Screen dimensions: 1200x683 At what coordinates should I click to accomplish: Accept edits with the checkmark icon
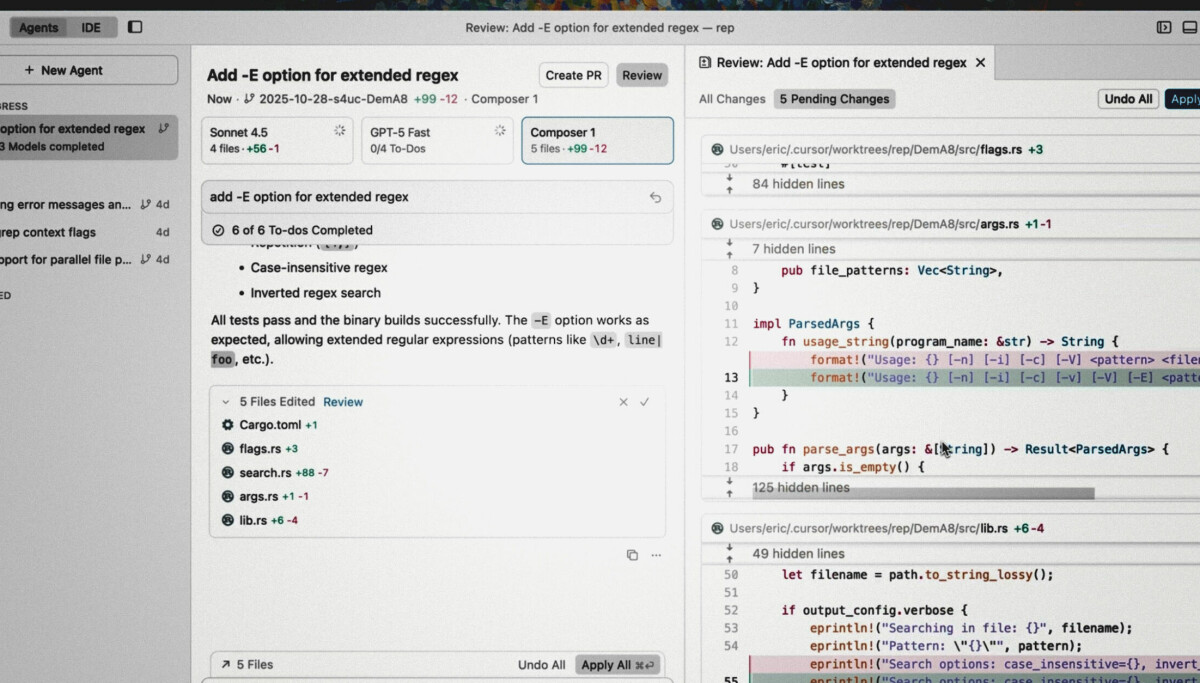[x=645, y=402]
